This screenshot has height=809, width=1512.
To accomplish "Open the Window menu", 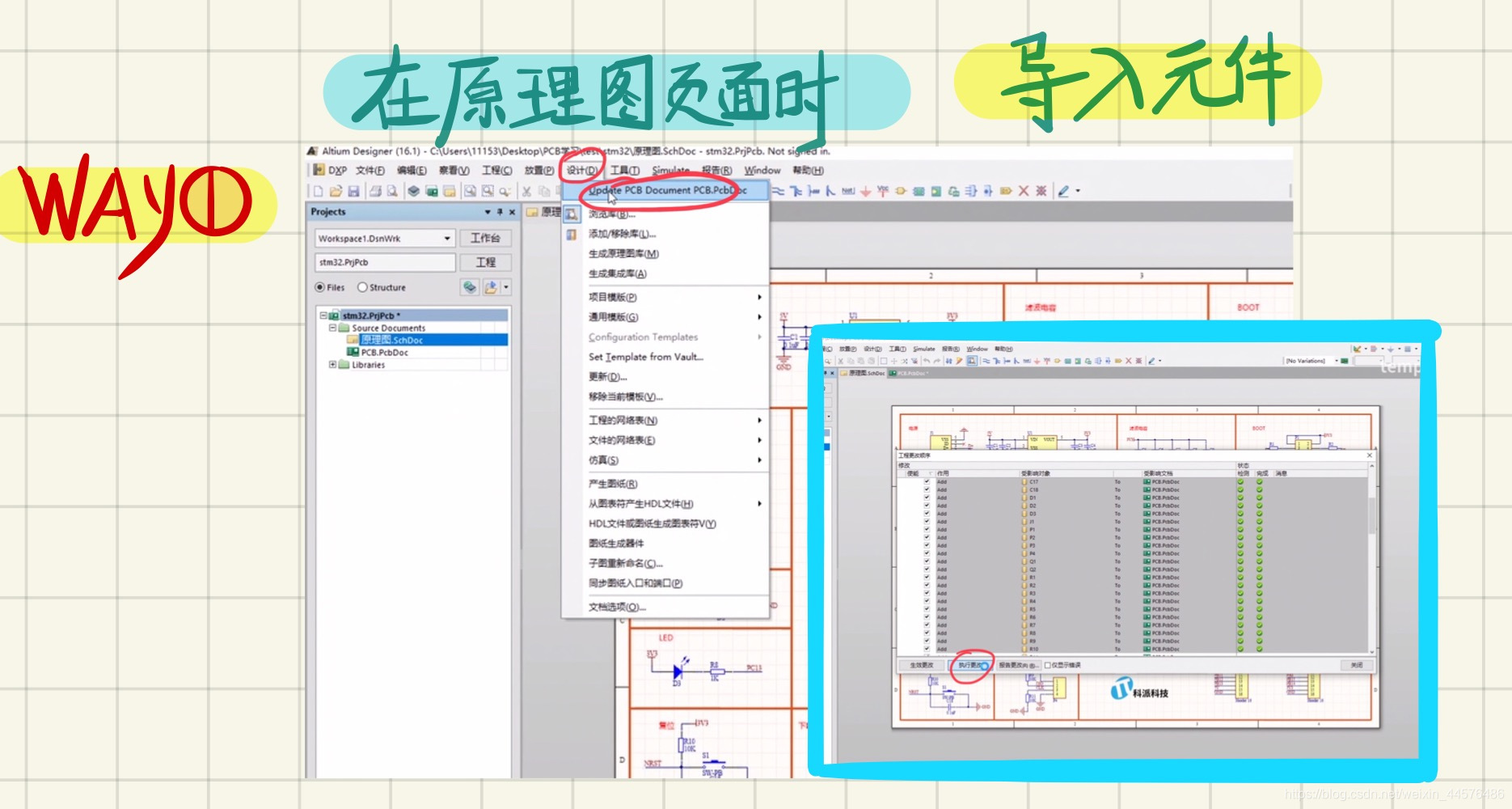I will point(762,170).
